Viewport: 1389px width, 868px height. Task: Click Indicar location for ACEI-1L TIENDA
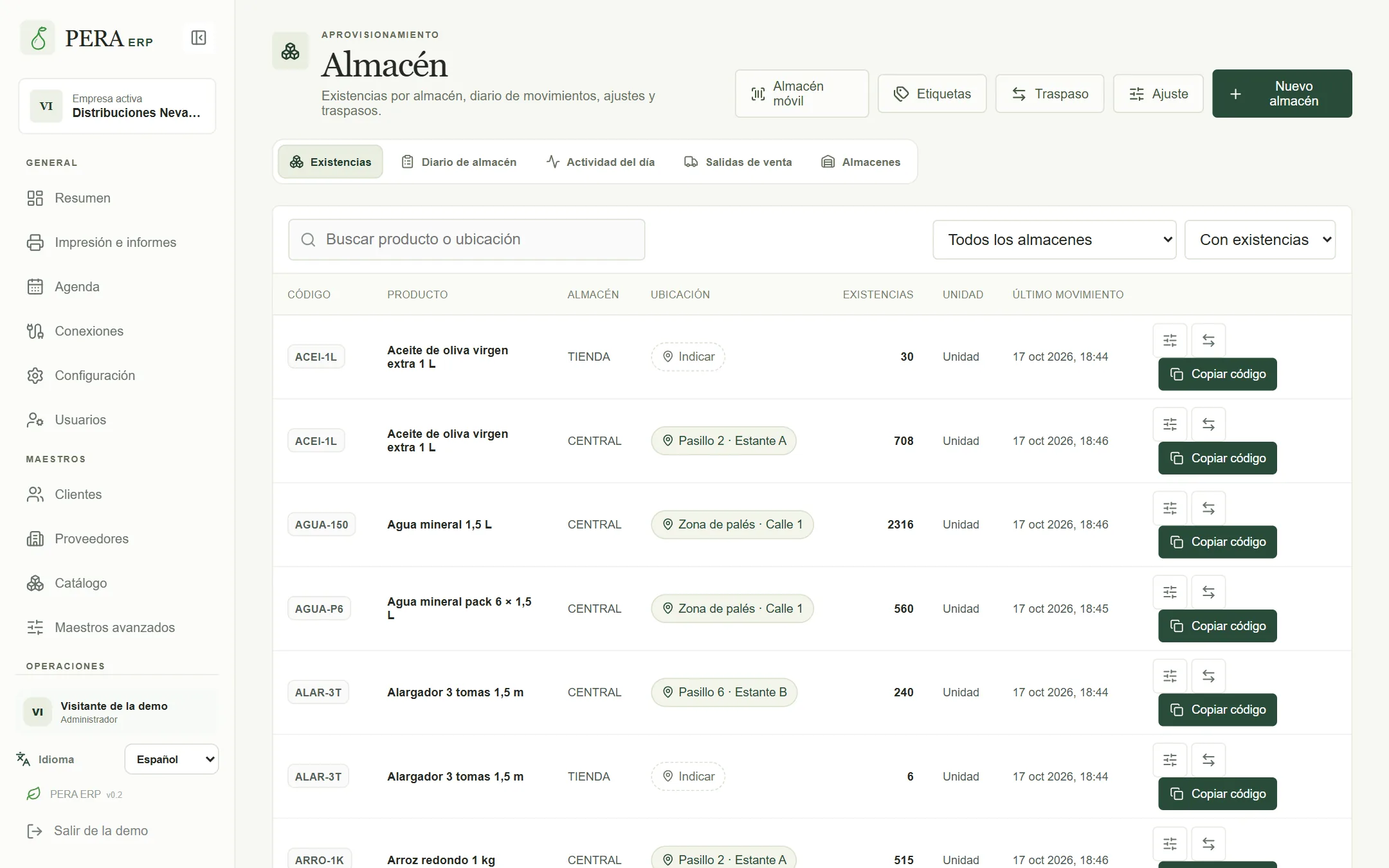[x=688, y=357]
